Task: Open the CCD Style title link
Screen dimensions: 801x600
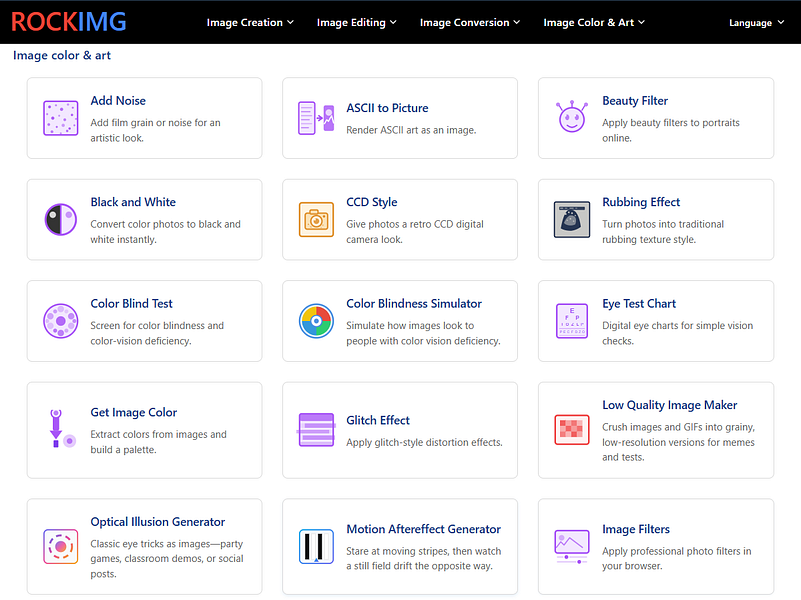Action: (372, 202)
